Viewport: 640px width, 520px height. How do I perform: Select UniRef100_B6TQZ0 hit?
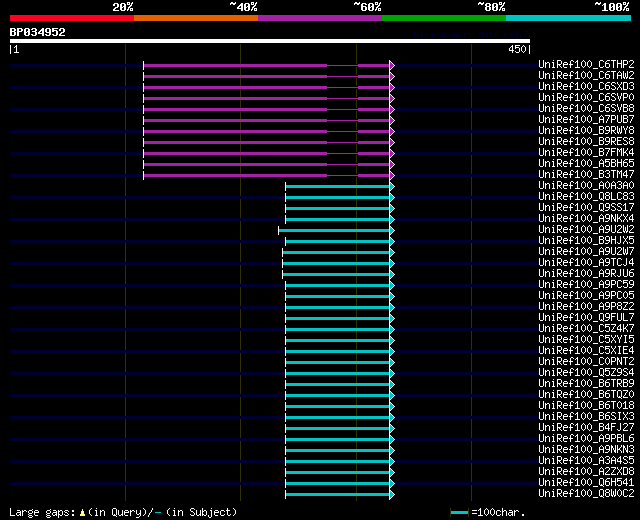(x=586, y=395)
